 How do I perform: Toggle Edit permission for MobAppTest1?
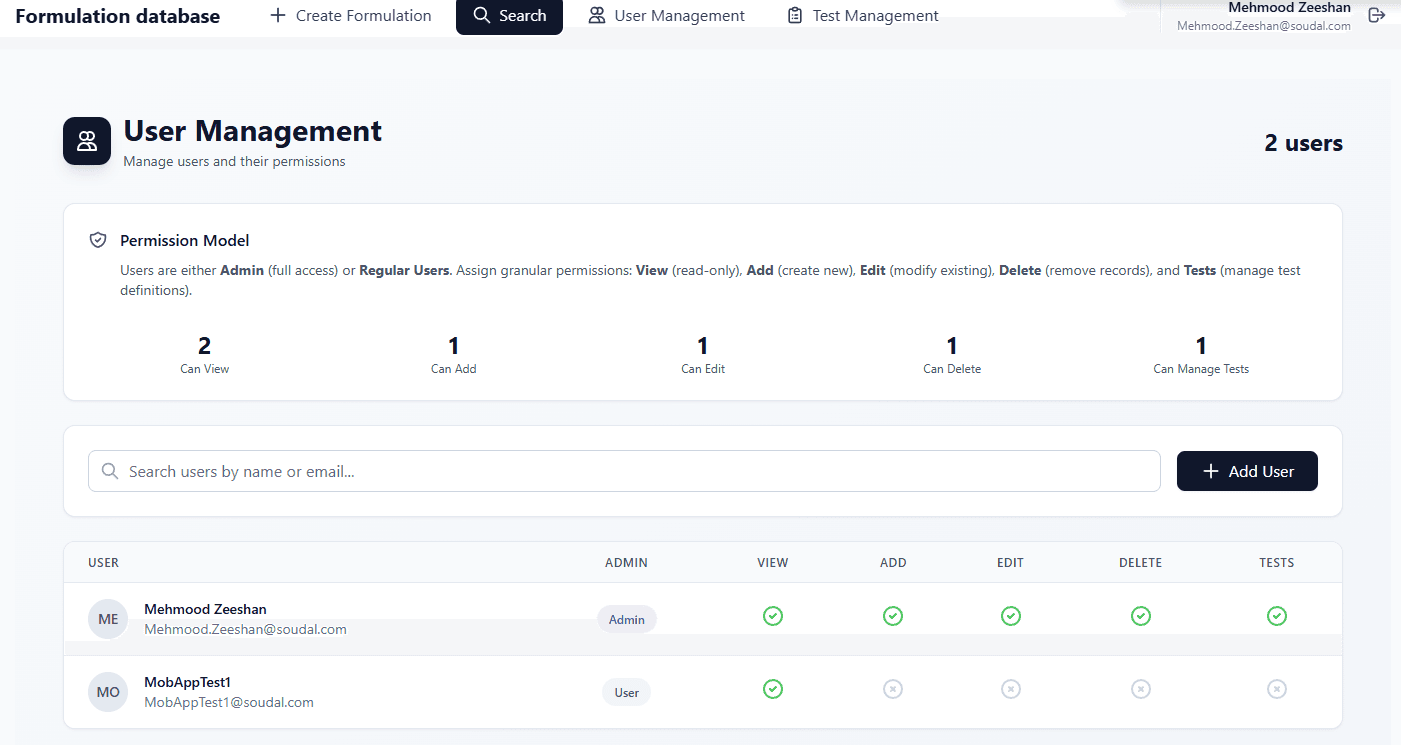pos(1011,689)
